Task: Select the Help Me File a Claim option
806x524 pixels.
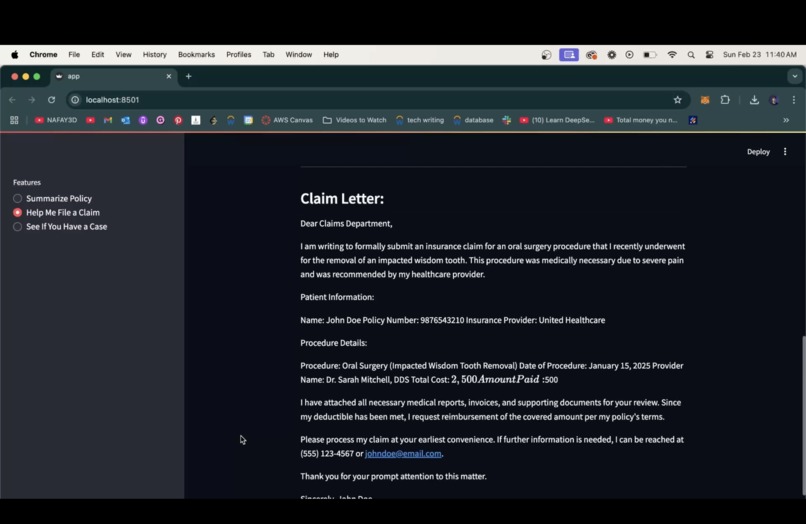Action: 57,212
